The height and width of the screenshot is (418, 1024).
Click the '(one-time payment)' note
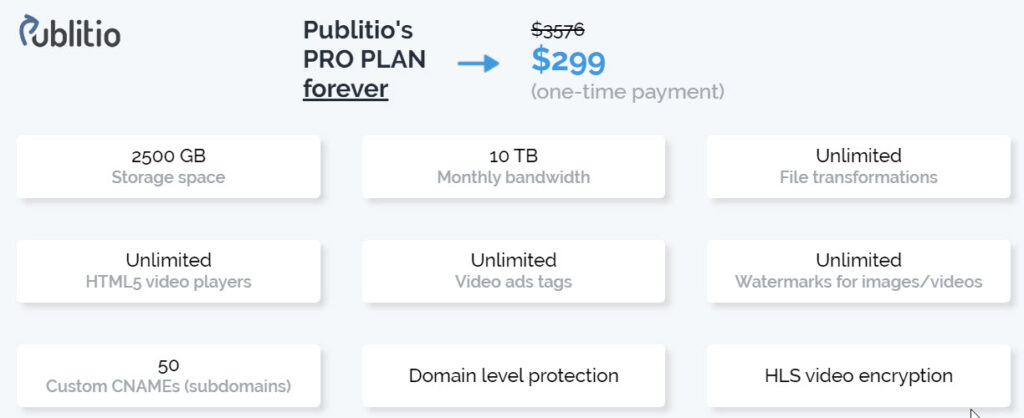(x=627, y=92)
